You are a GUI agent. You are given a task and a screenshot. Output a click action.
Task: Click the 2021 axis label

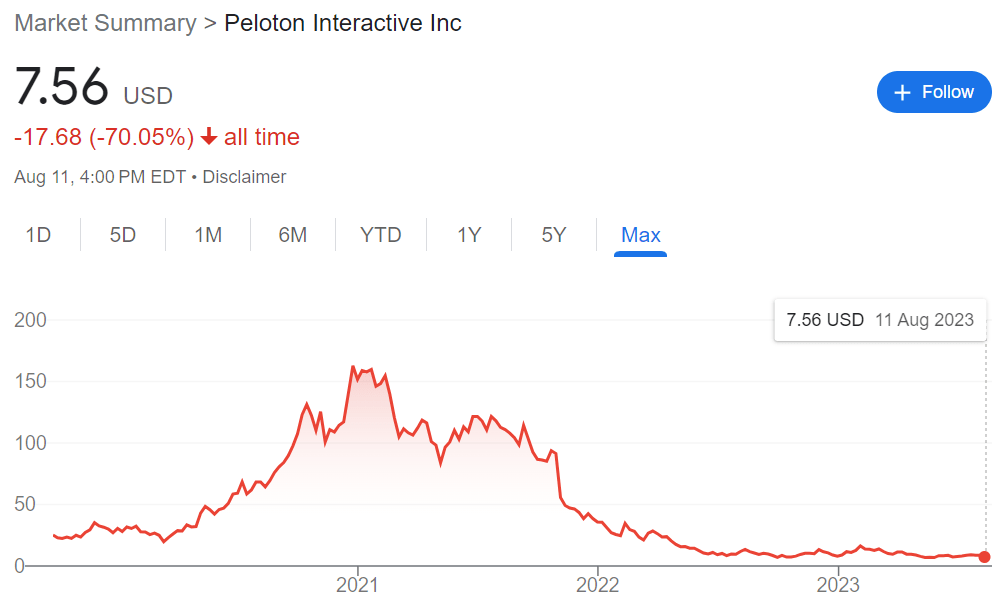pyautogui.click(x=357, y=584)
